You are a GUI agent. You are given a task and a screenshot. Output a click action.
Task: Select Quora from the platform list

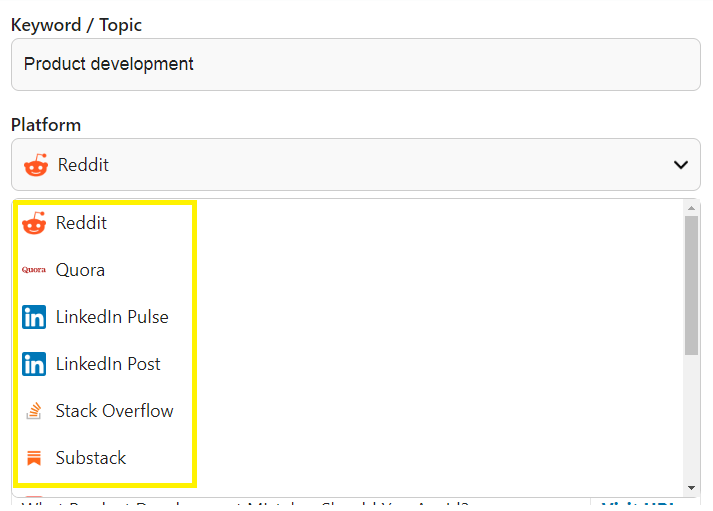tap(80, 270)
